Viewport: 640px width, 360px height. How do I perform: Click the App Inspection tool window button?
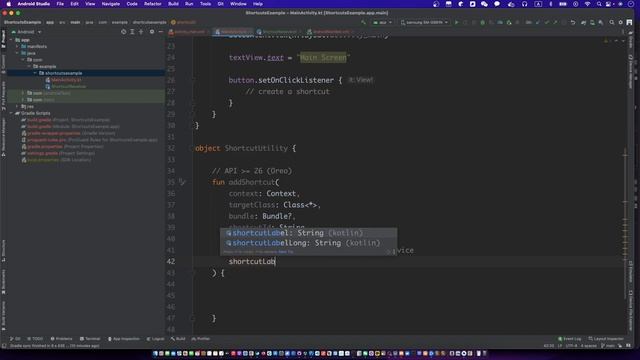(124, 339)
